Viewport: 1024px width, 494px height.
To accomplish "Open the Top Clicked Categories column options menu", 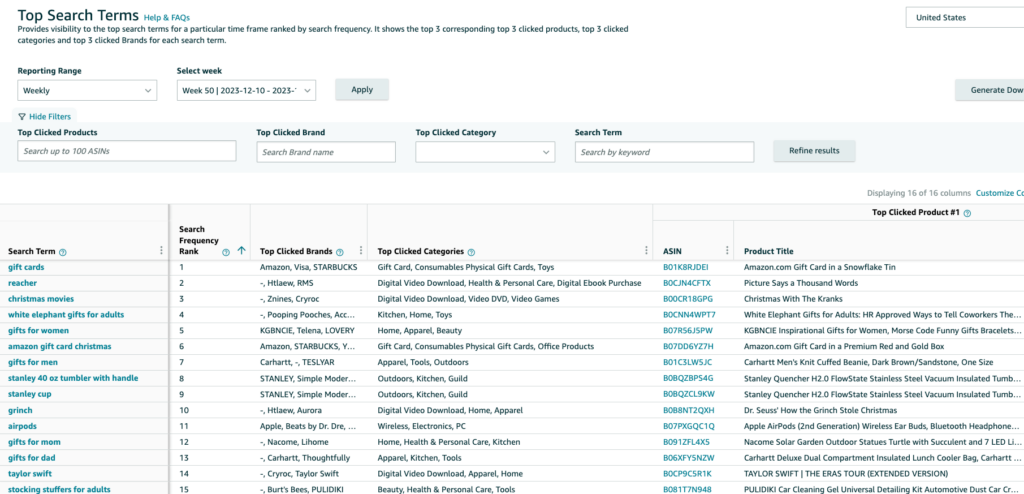I will pyautogui.click(x=646, y=251).
